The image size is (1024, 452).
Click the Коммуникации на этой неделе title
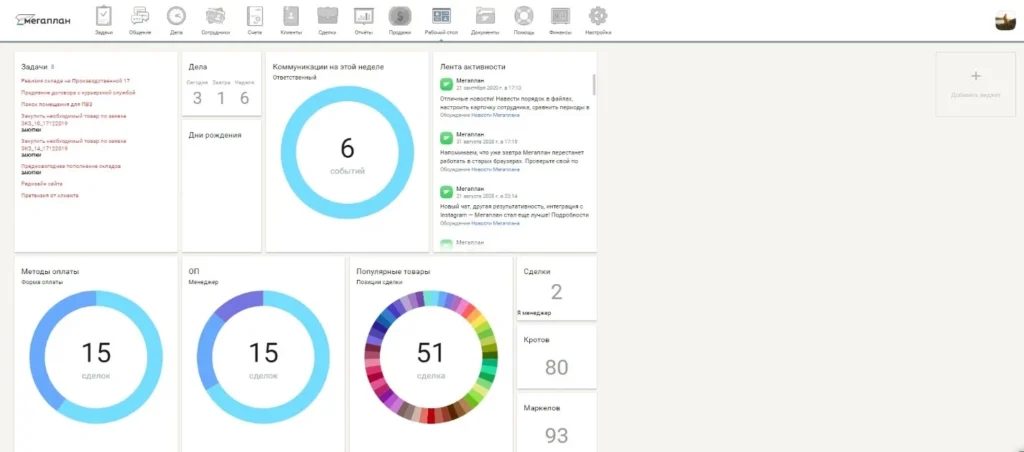pyautogui.click(x=328, y=67)
